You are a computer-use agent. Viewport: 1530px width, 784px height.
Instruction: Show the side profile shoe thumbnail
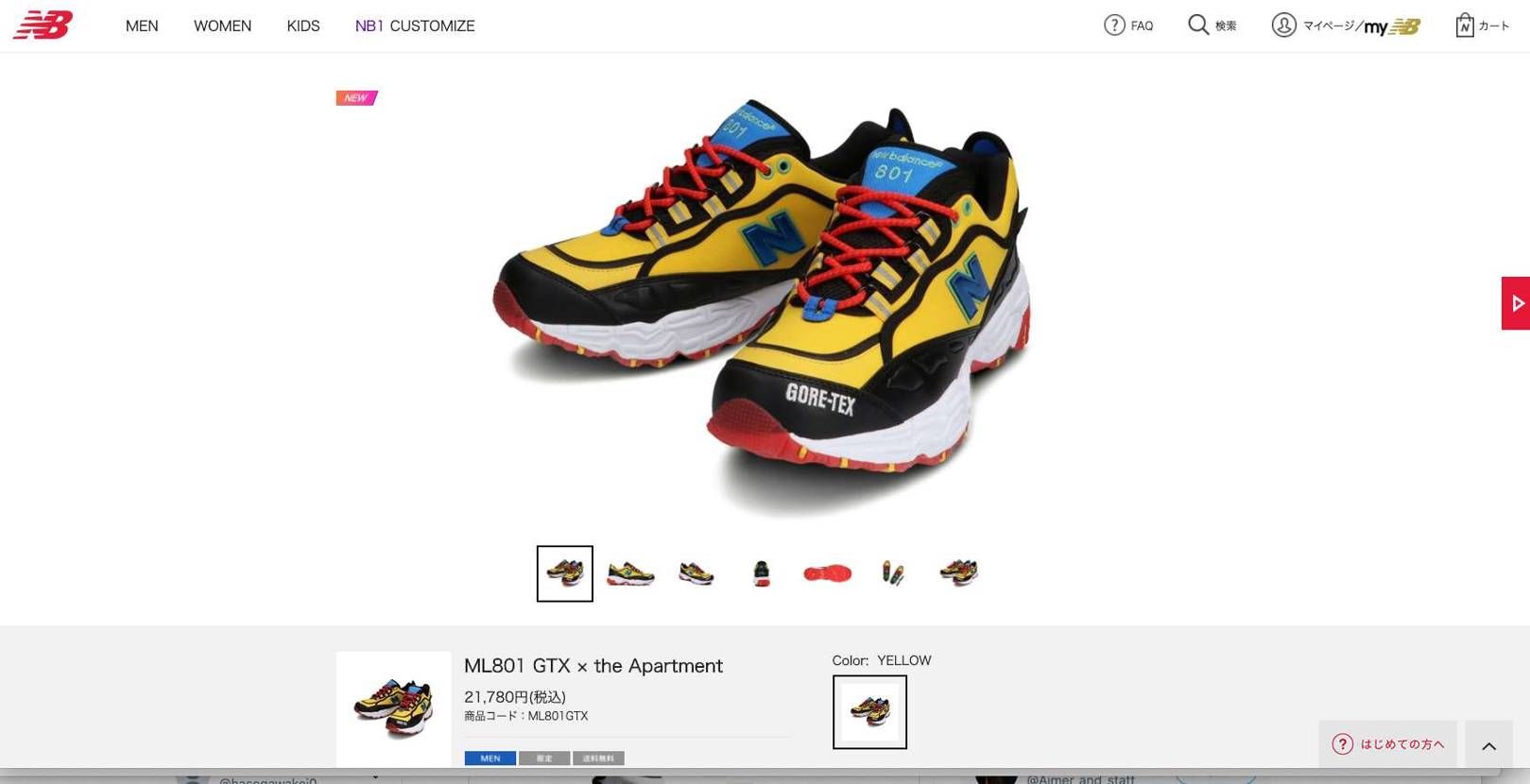coord(630,573)
